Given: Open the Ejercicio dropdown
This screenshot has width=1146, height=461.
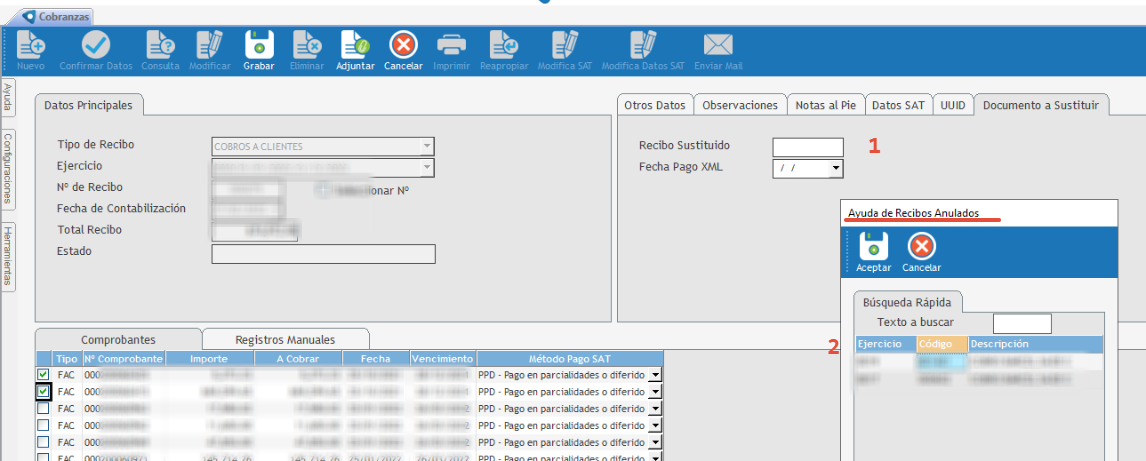Looking at the screenshot, I should point(427,168).
